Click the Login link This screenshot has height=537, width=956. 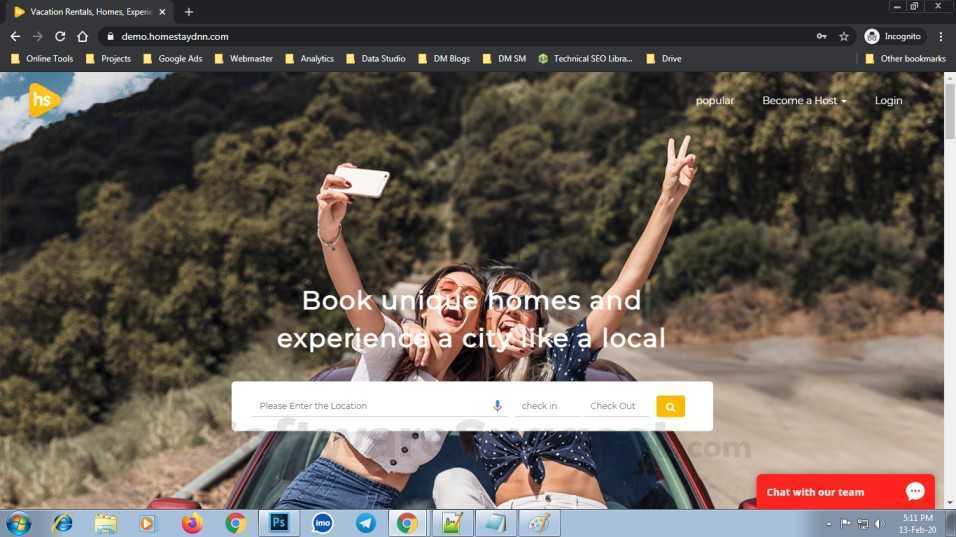tap(888, 101)
